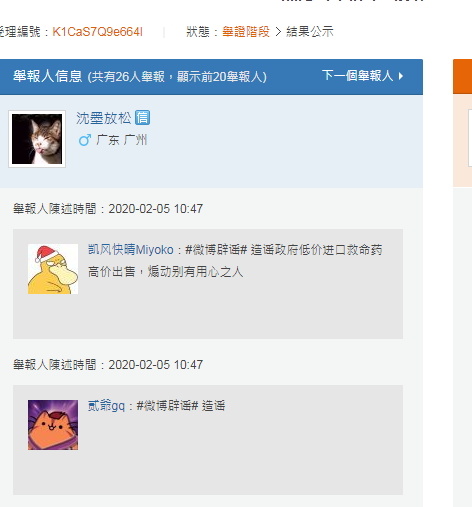Click username 沈墨放松
This screenshot has width=472, height=507.
104,118
